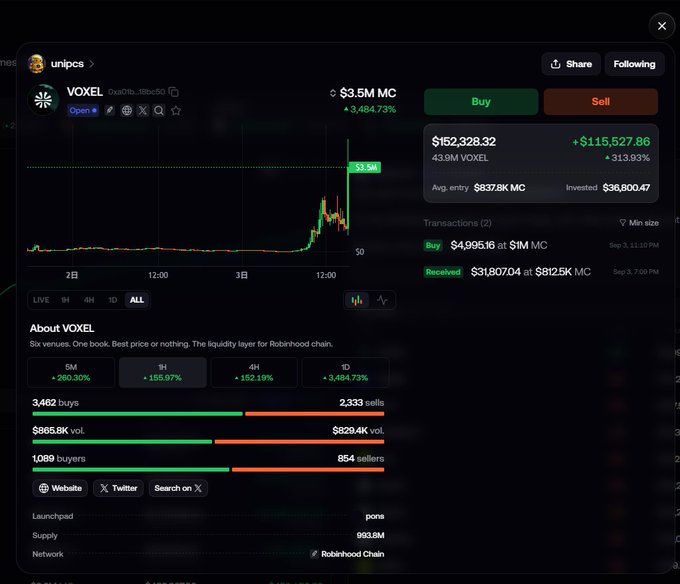680x584 pixels.
Task: Select the 5M 260.30% stats card
Action: [71, 372]
